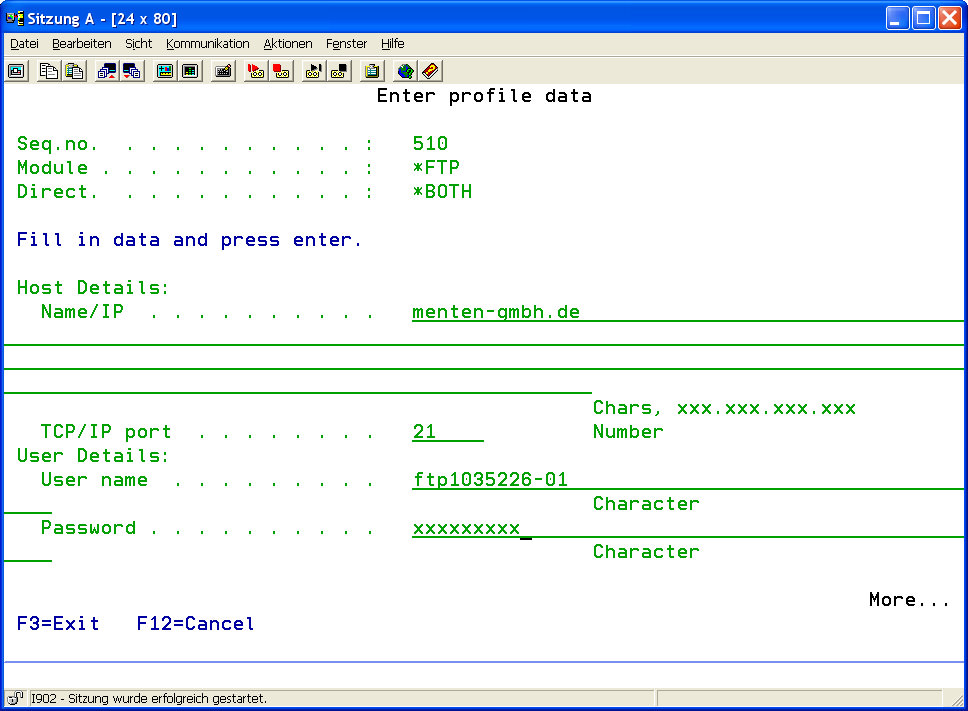The image size is (968, 711).
Task: Click the Receive File from Host icon
Action: pyautogui.click(x=131, y=71)
